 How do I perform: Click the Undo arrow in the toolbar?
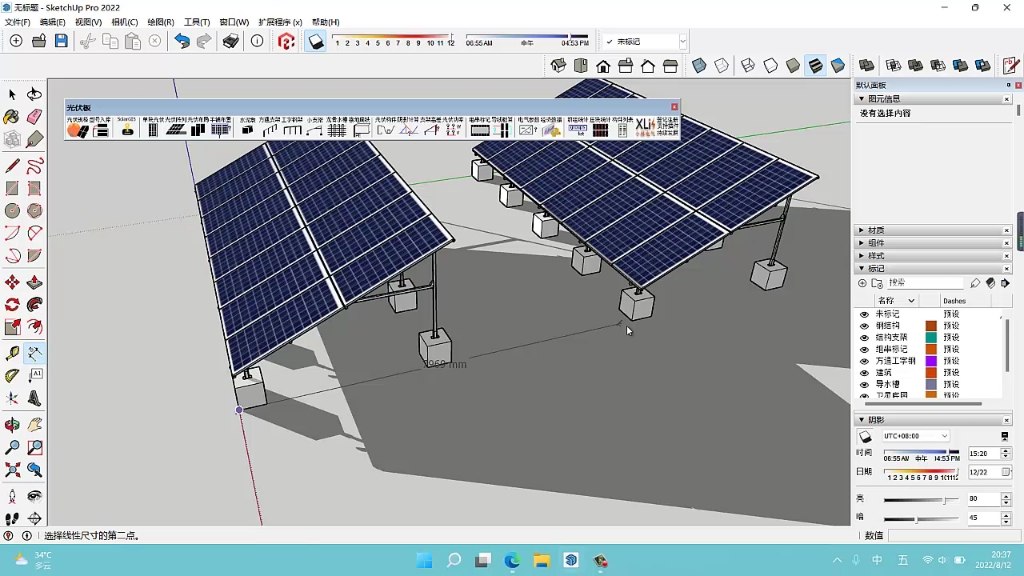pos(182,41)
